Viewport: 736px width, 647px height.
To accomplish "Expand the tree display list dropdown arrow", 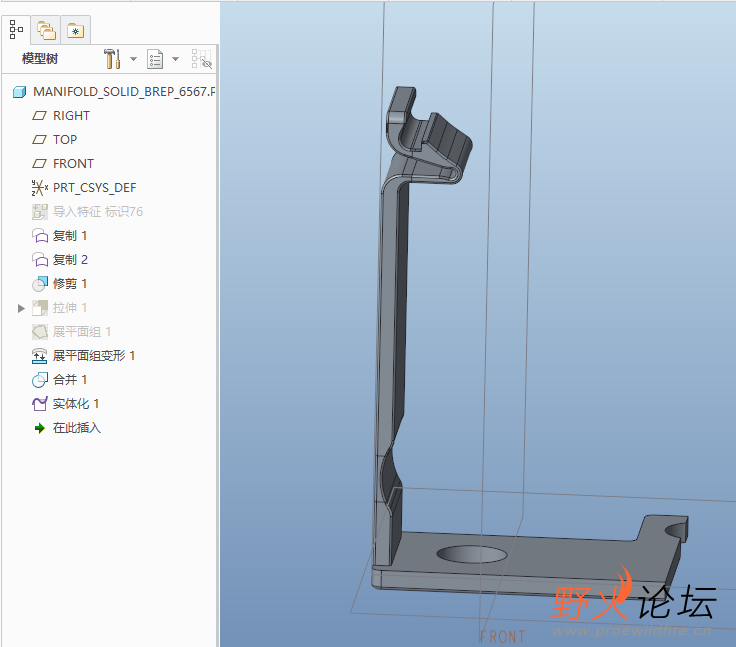I will click(176, 59).
